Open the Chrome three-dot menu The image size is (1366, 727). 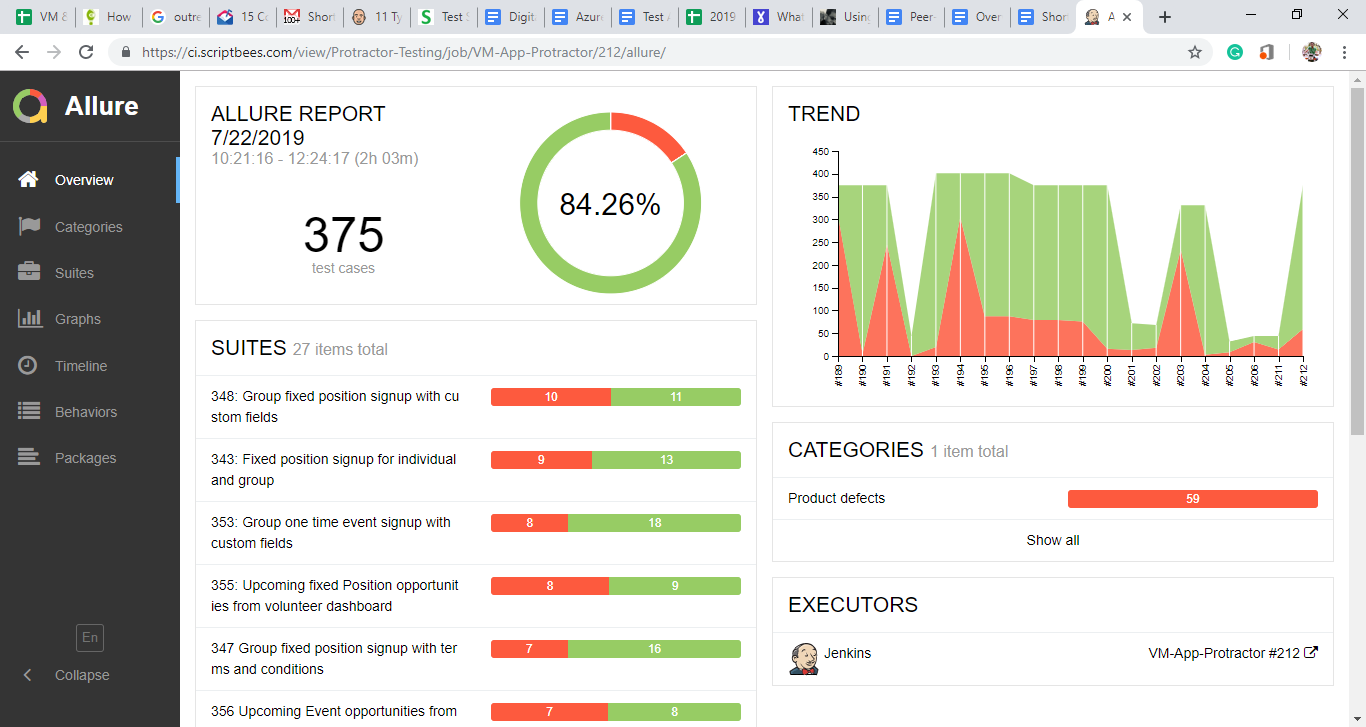pos(1344,51)
